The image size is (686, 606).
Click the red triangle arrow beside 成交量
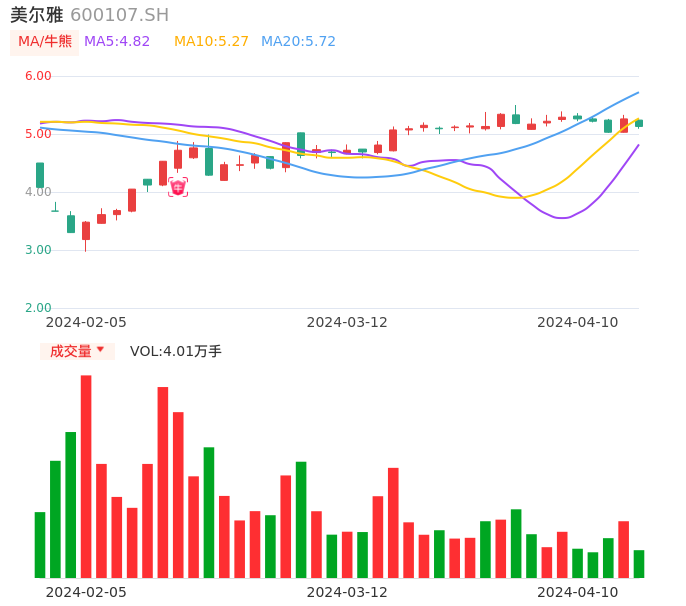point(100,350)
